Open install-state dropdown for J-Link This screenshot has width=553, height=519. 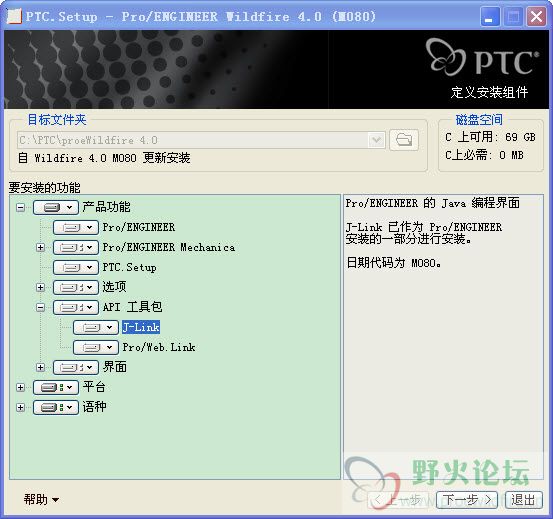coord(96,328)
